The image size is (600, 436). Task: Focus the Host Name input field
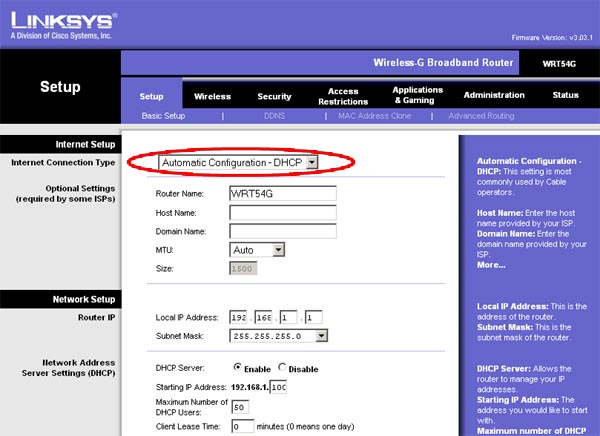(x=282, y=212)
